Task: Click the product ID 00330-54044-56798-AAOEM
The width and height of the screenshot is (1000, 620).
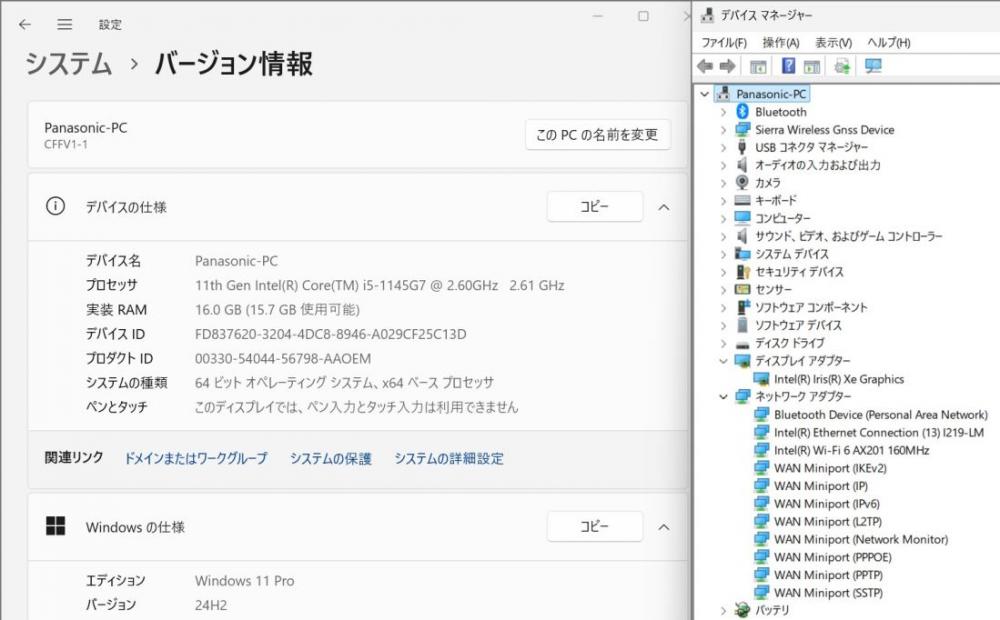Action: point(283,358)
